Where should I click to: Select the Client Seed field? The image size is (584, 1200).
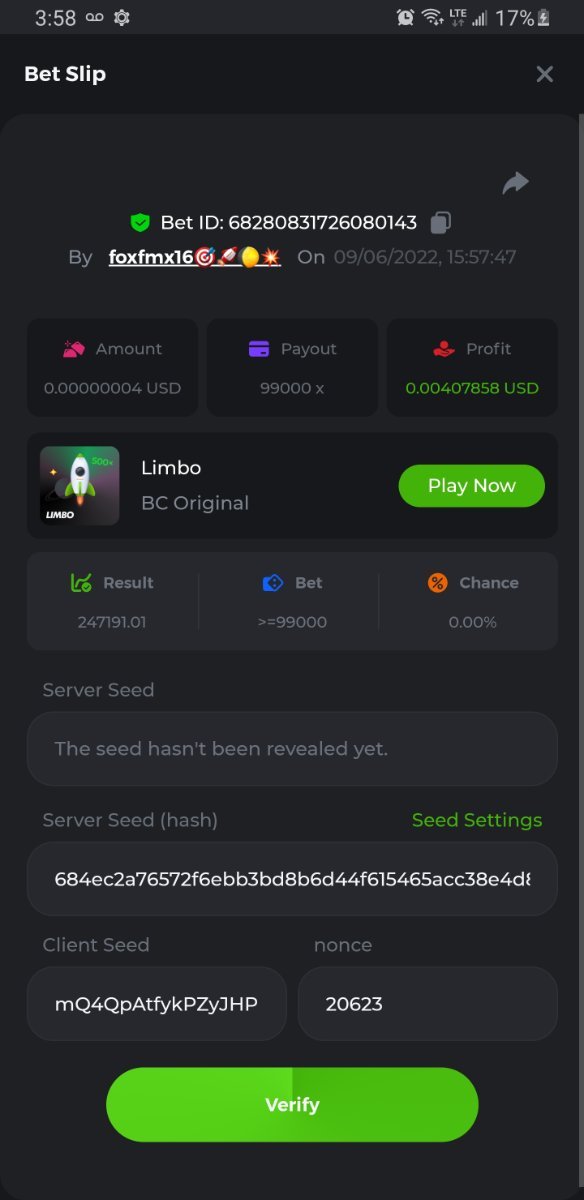pyautogui.click(x=157, y=1003)
